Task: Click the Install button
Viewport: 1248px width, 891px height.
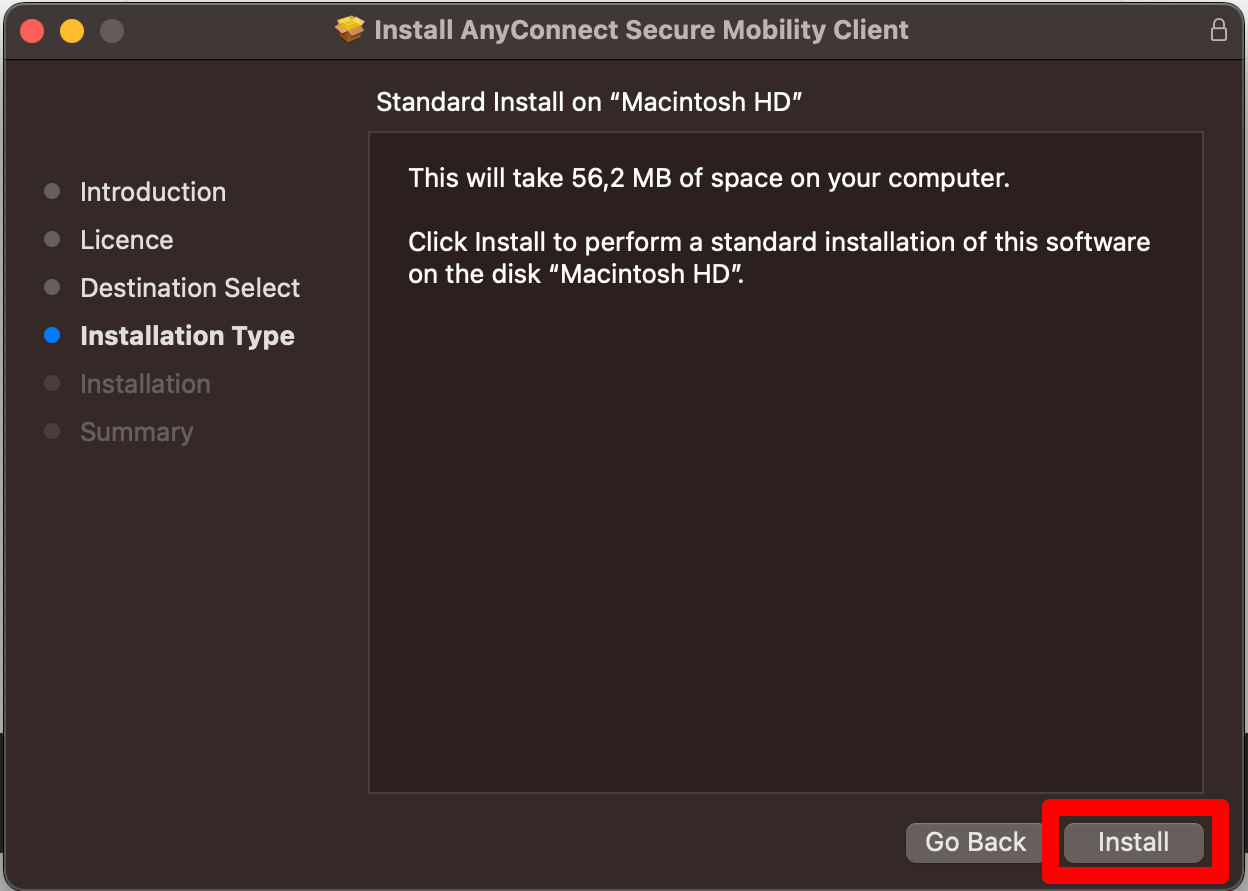Action: [x=1134, y=842]
